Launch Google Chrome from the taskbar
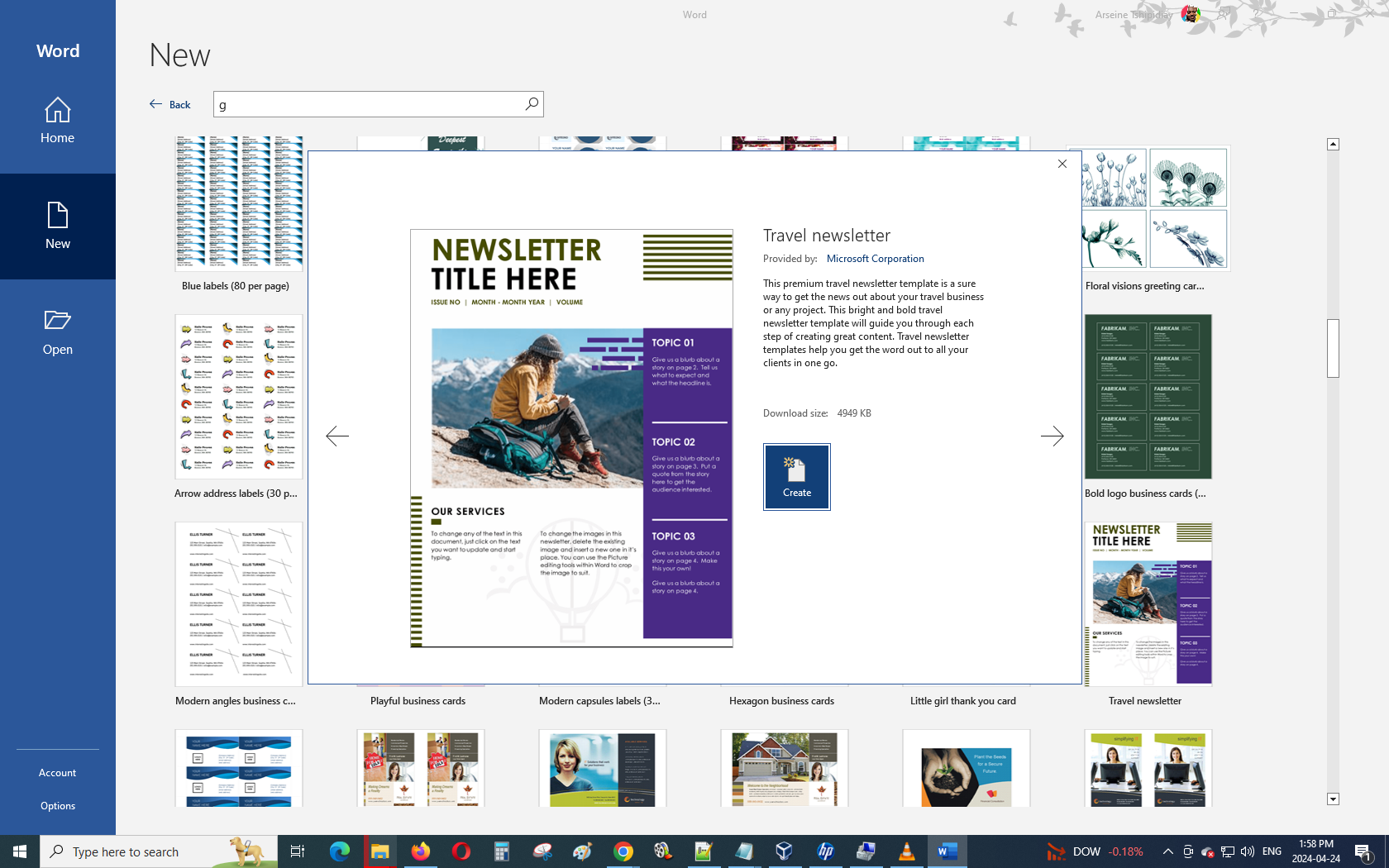The height and width of the screenshot is (868, 1389). [x=623, y=851]
